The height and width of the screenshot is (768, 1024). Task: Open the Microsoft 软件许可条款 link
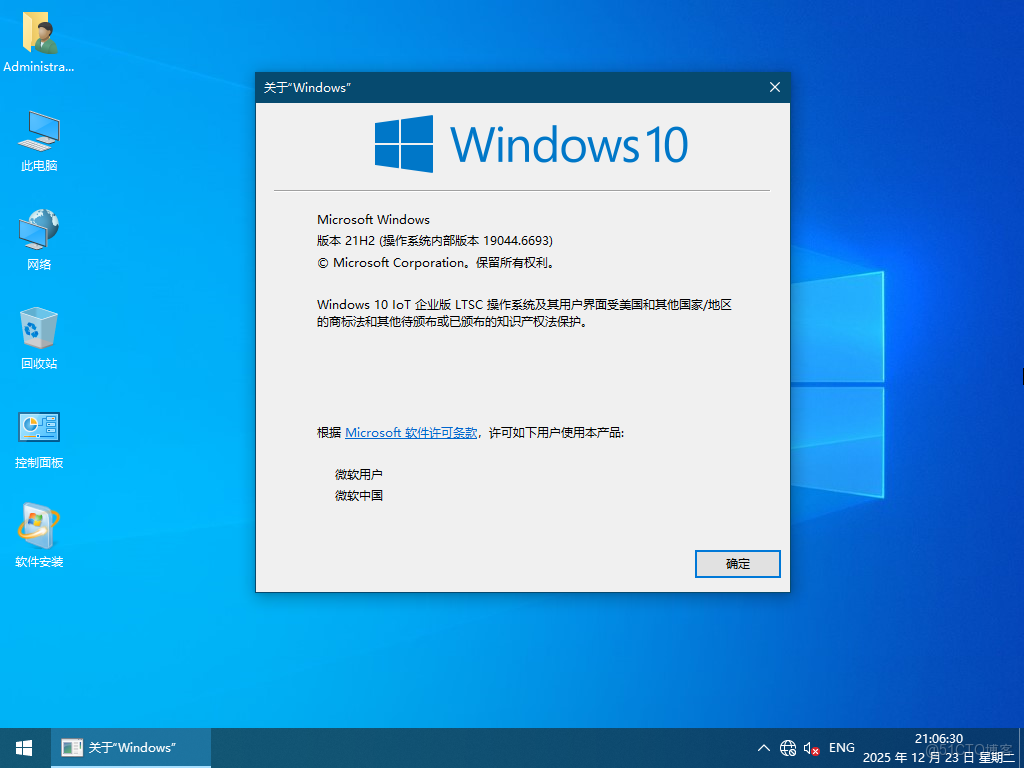point(410,432)
